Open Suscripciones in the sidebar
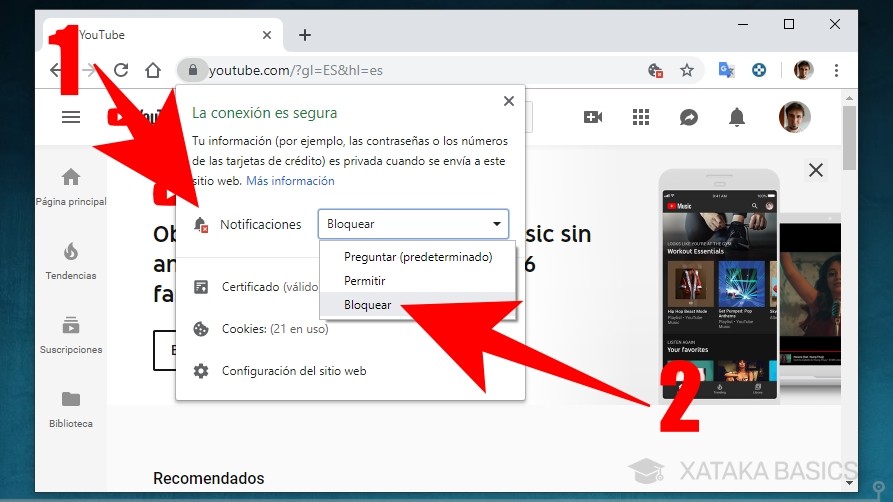This screenshot has height=502, width=893. (71, 336)
